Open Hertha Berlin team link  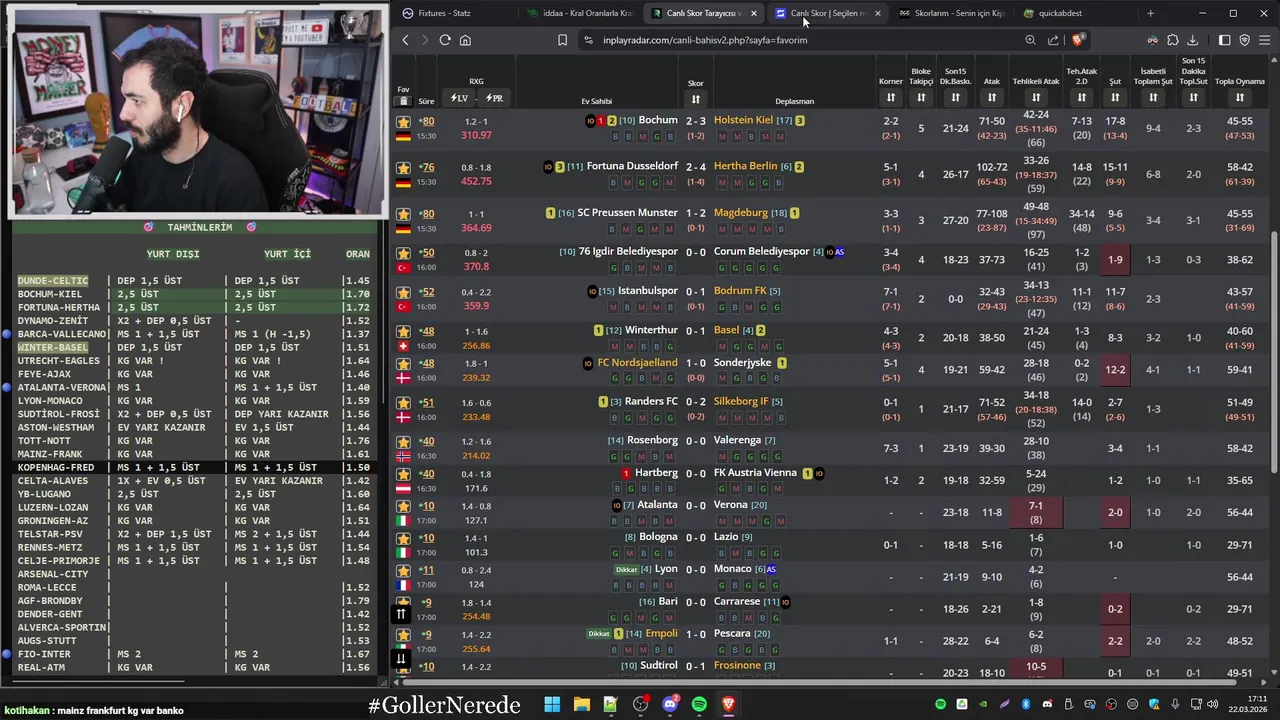tap(745, 166)
